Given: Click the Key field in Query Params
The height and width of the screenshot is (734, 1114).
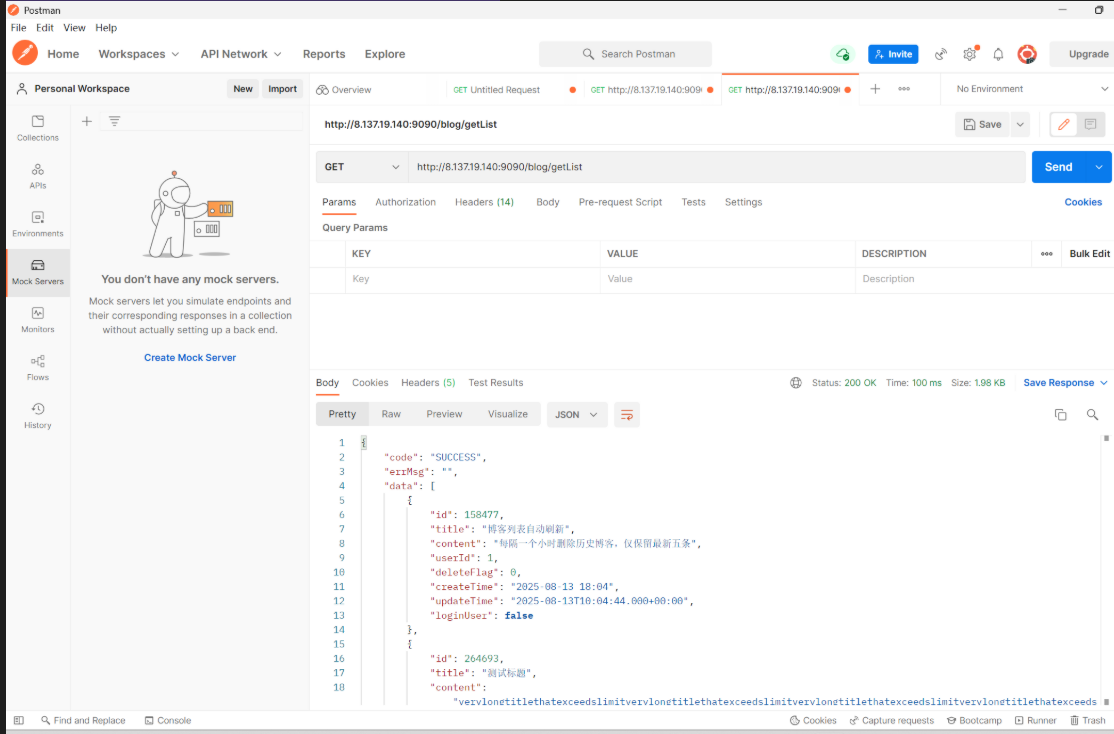Looking at the screenshot, I should [x=472, y=279].
